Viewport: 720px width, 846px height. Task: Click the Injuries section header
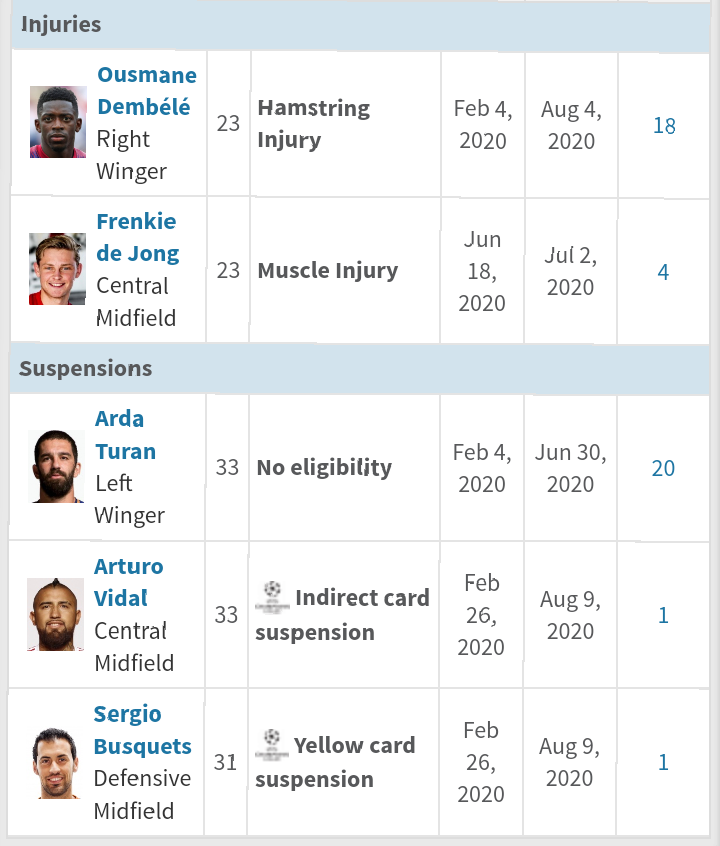point(61,25)
